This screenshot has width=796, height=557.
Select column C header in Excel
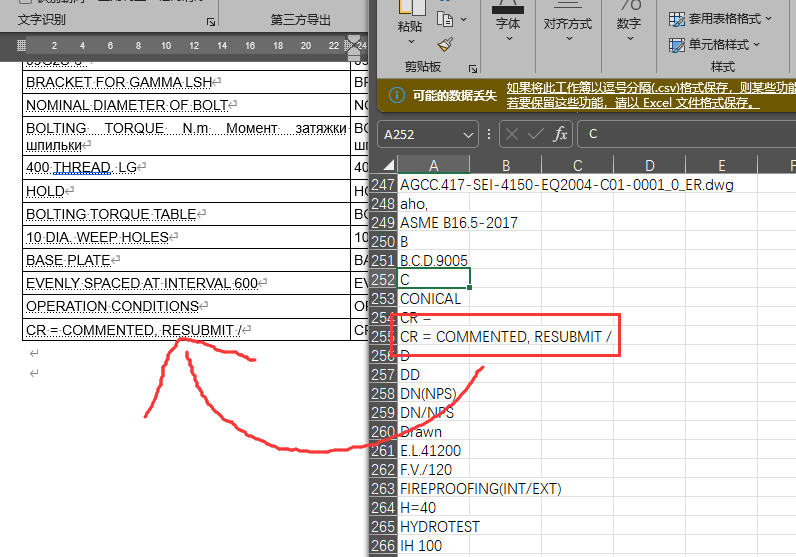(578, 166)
